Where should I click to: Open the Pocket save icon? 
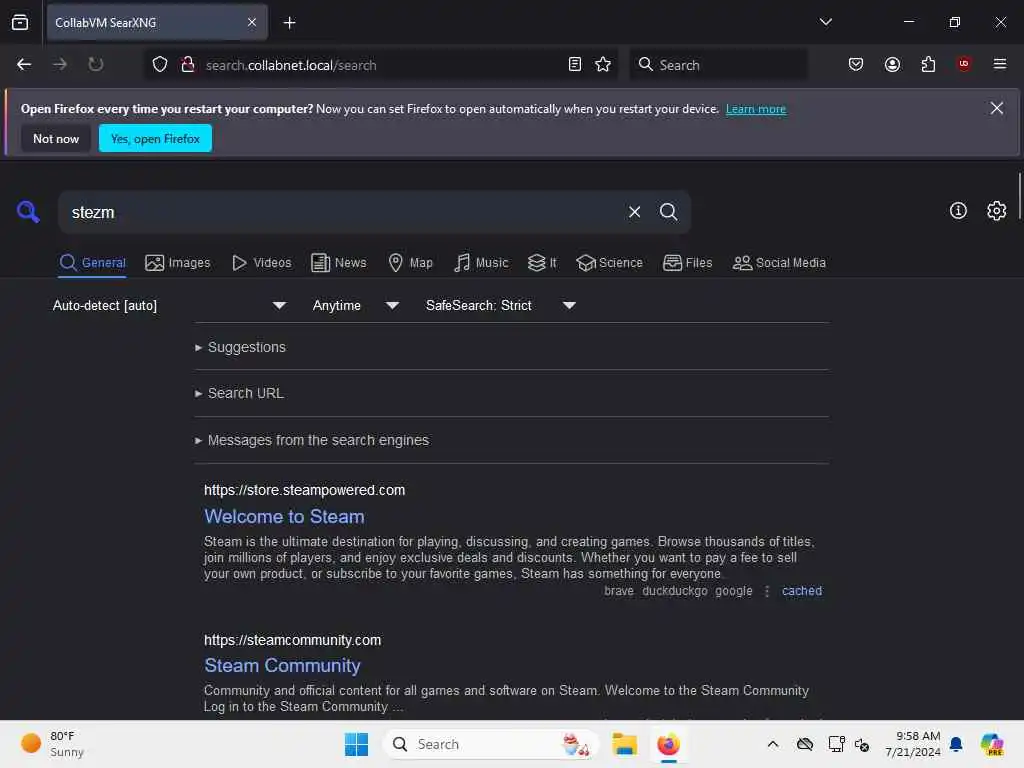click(x=856, y=65)
